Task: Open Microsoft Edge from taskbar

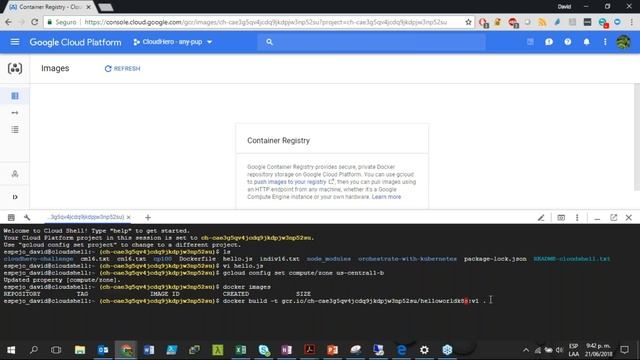Action: point(402,350)
